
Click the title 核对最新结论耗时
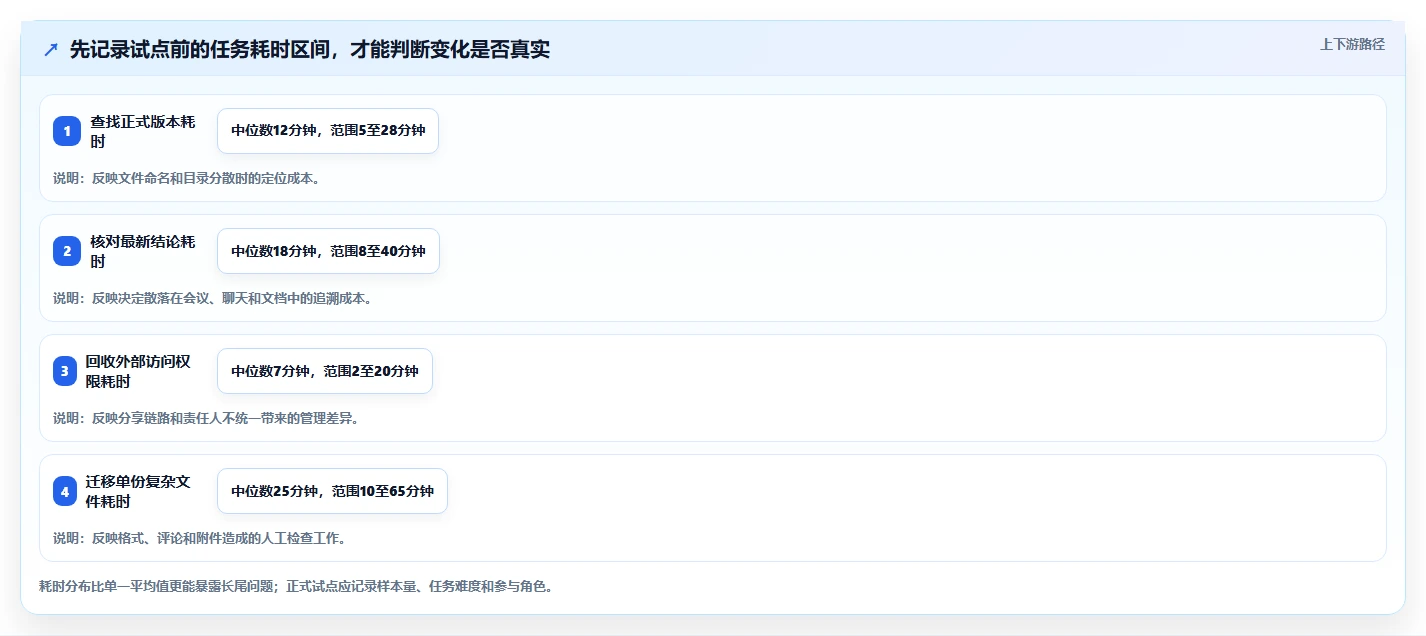[143, 251]
